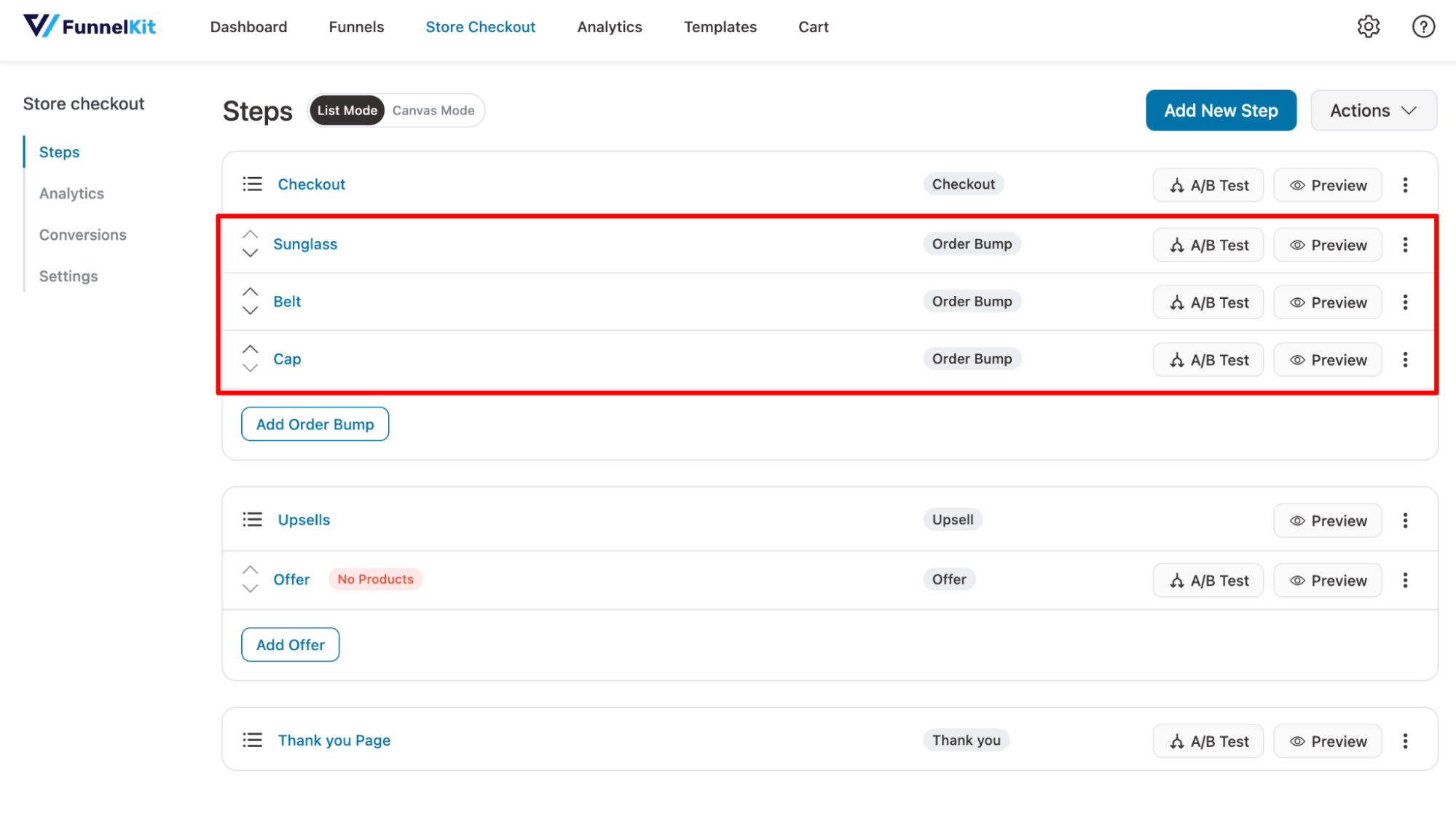
Task: Open the Cap order bump link
Action: tap(287, 359)
